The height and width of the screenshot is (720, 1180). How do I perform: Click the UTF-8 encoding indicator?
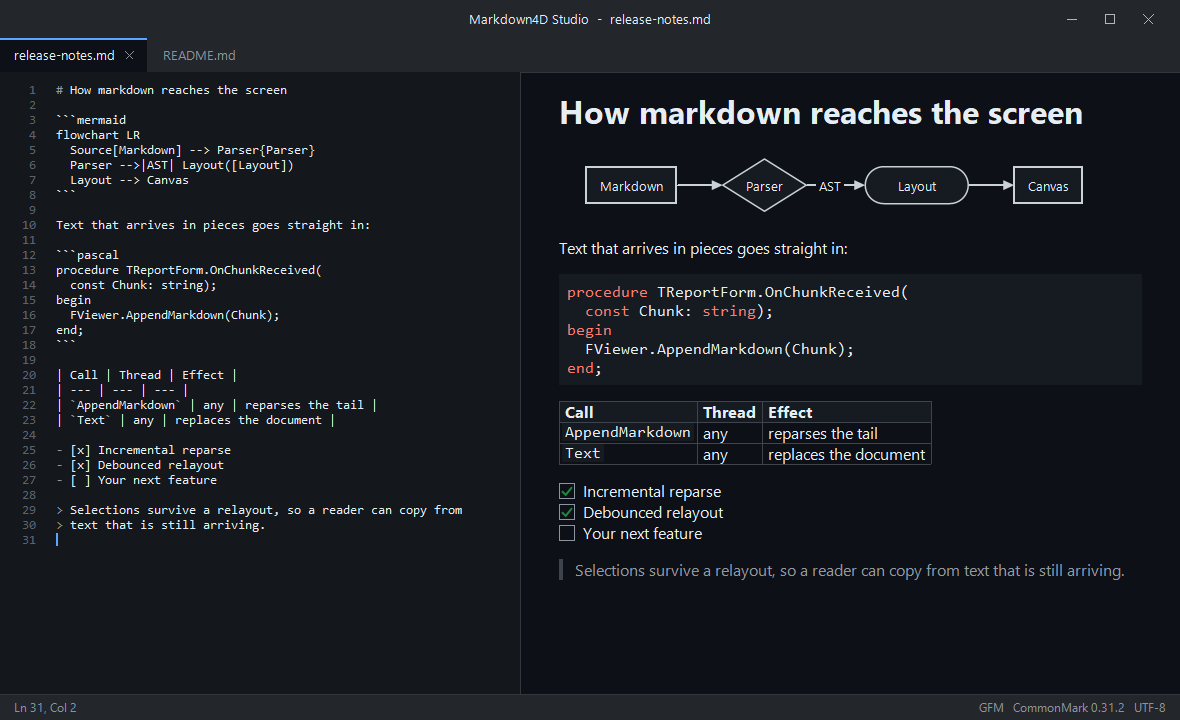1150,708
